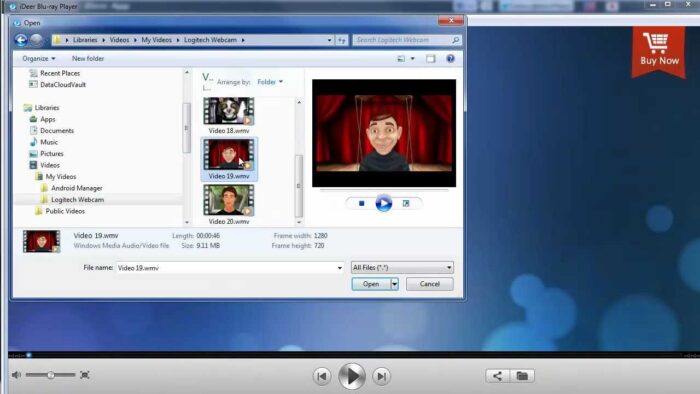Open file using the folder icon button

pos(522,376)
